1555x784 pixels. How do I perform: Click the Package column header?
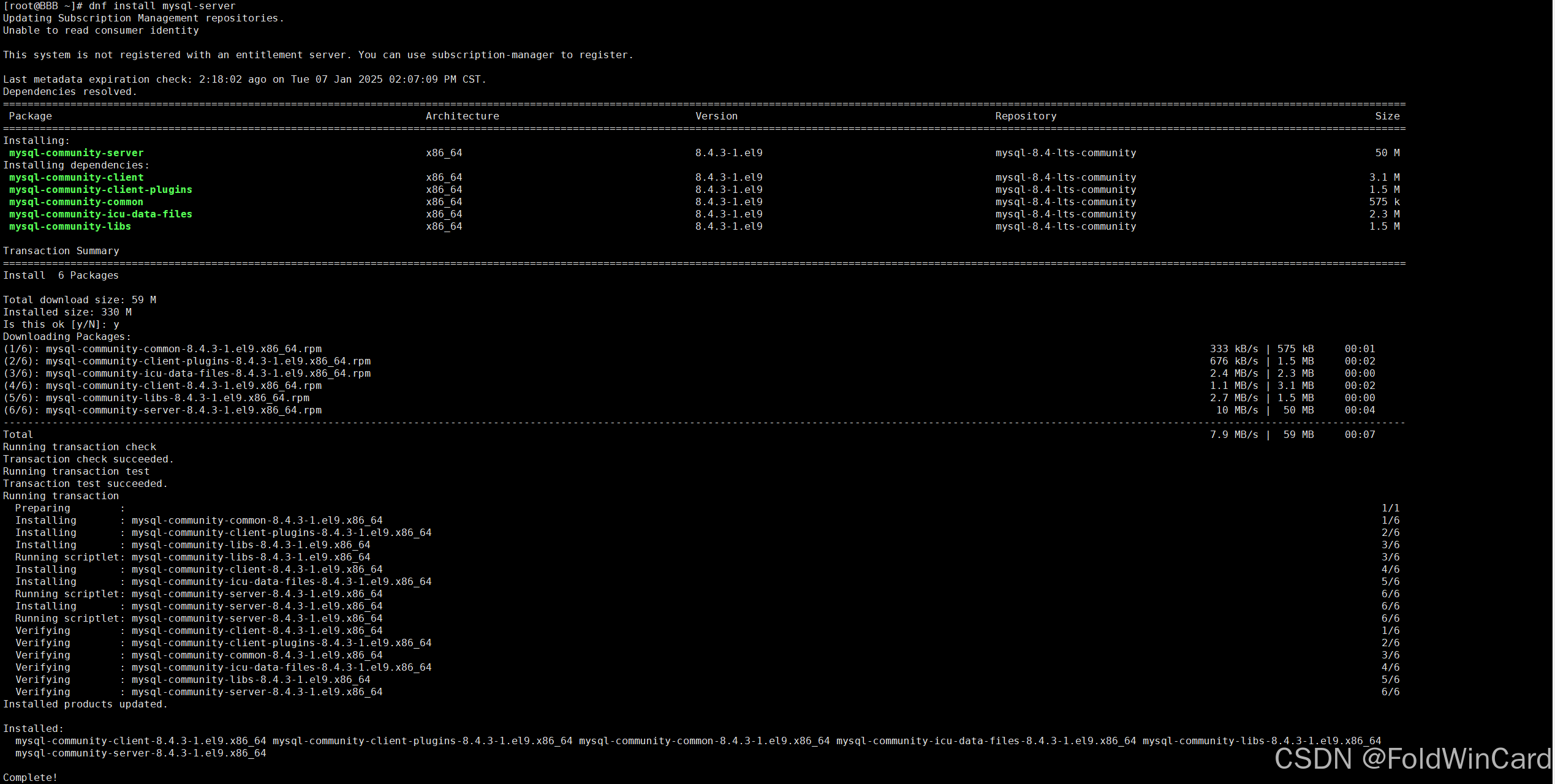coord(30,116)
